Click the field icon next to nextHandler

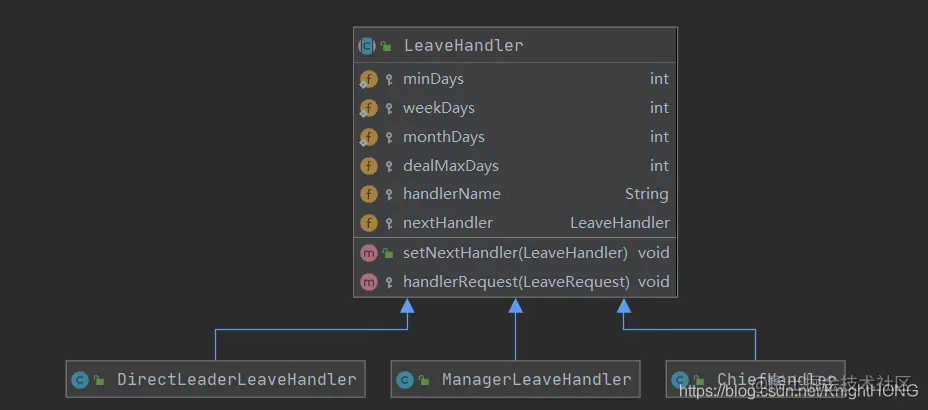pos(369,223)
